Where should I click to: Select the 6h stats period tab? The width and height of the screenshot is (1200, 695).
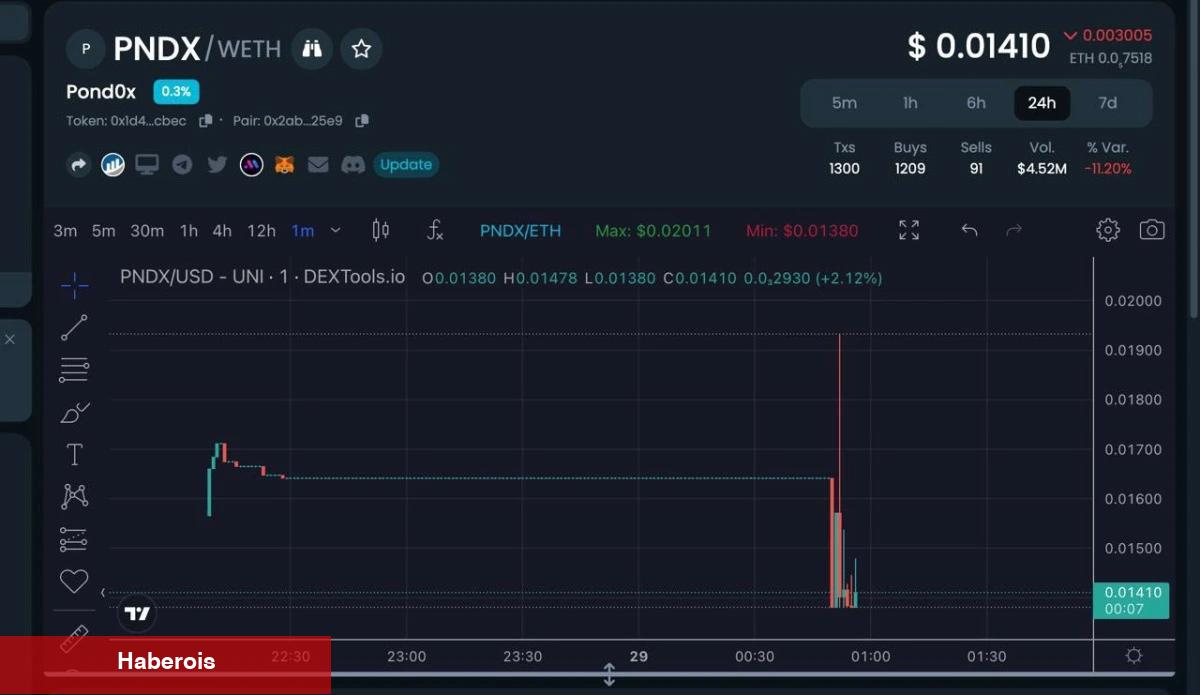(976, 103)
